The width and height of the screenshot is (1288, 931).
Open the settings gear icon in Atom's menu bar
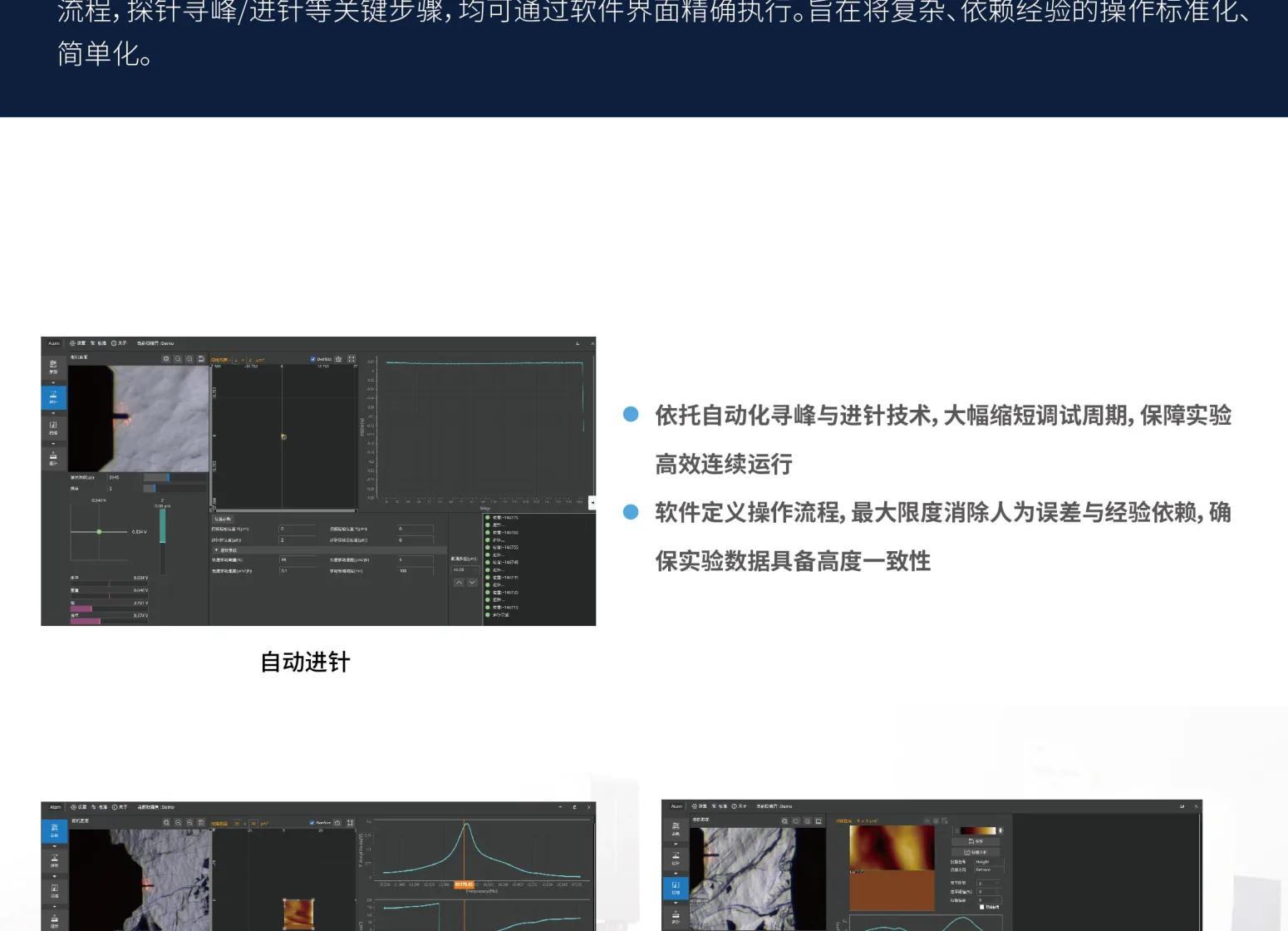pyautogui.click(x=72, y=343)
